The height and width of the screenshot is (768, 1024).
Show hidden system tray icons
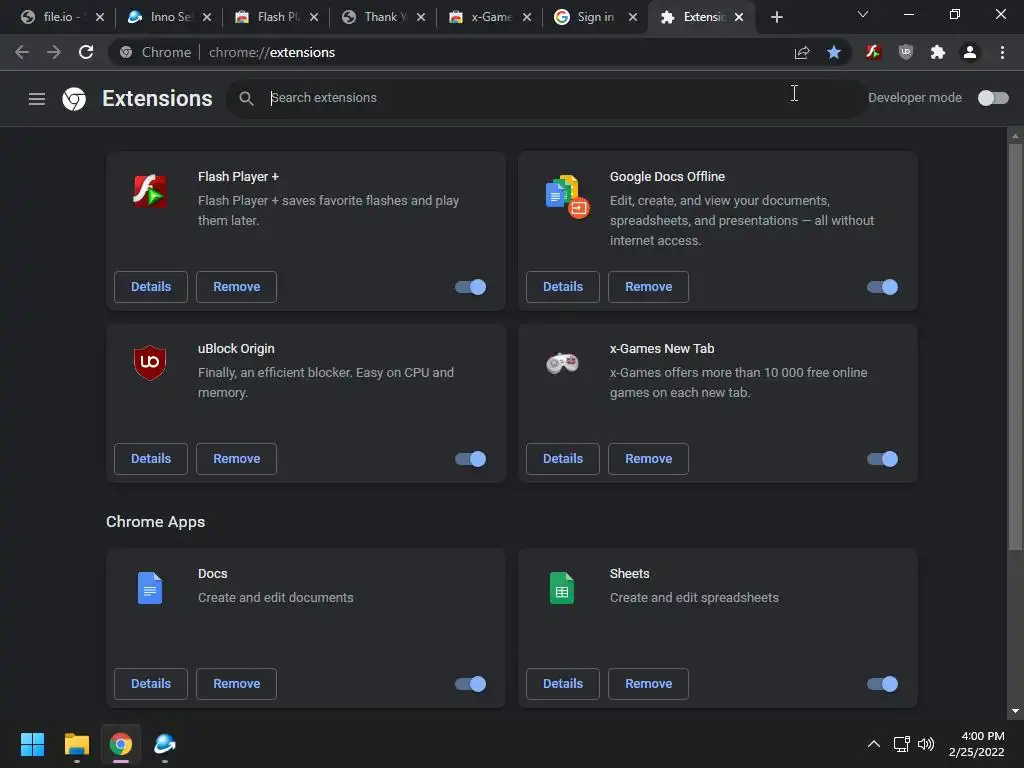[874, 744]
